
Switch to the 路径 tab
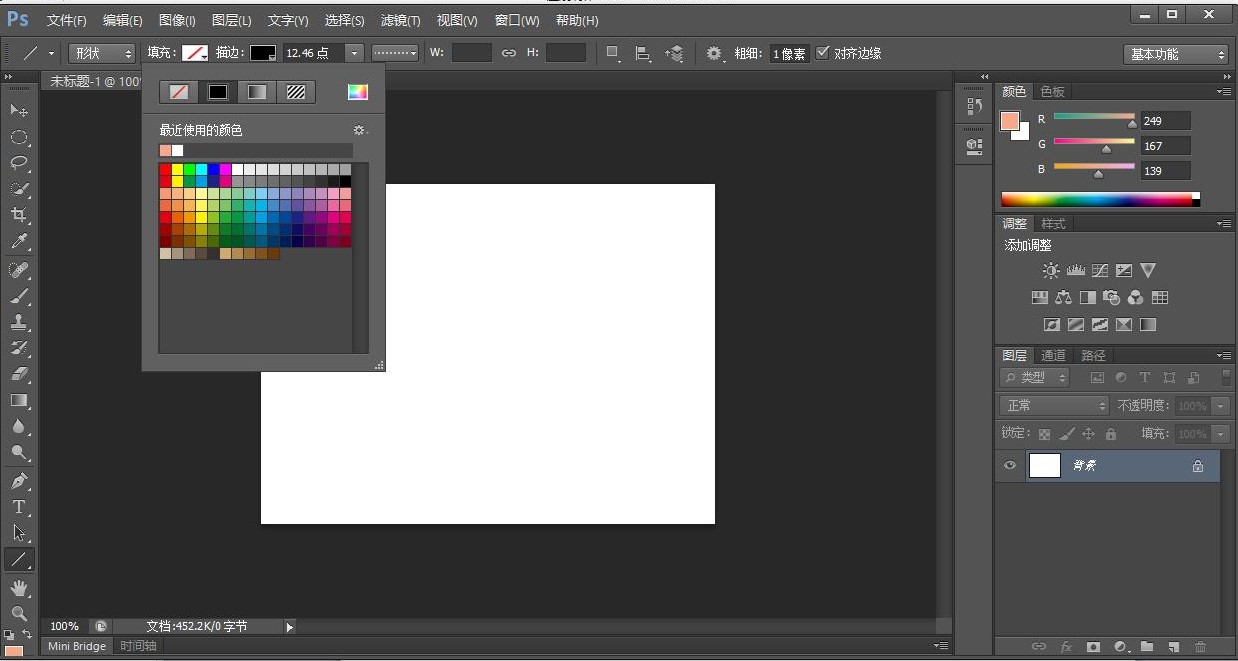tap(1094, 355)
